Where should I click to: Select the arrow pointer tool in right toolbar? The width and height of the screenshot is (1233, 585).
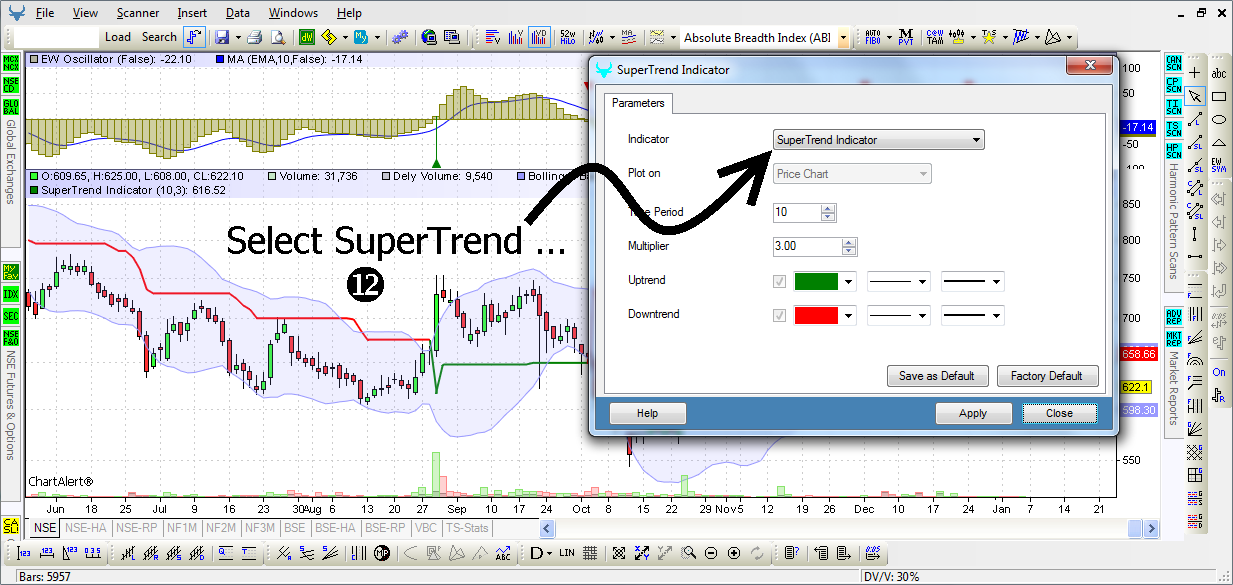pyautogui.click(x=1194, y=97)
